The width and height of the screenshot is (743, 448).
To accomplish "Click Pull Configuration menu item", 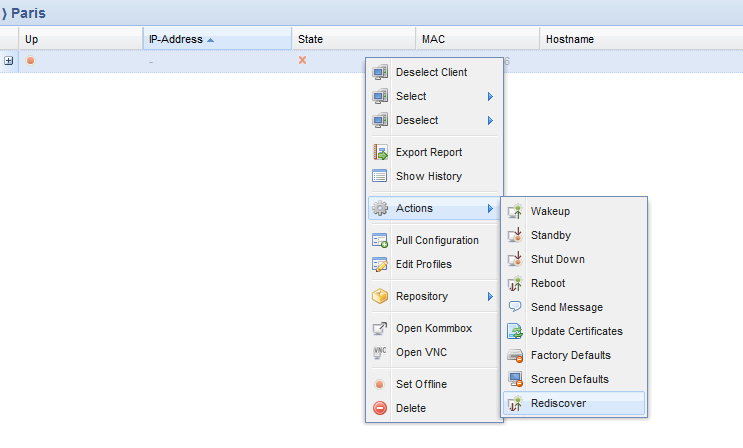I will tap(436, 240).
